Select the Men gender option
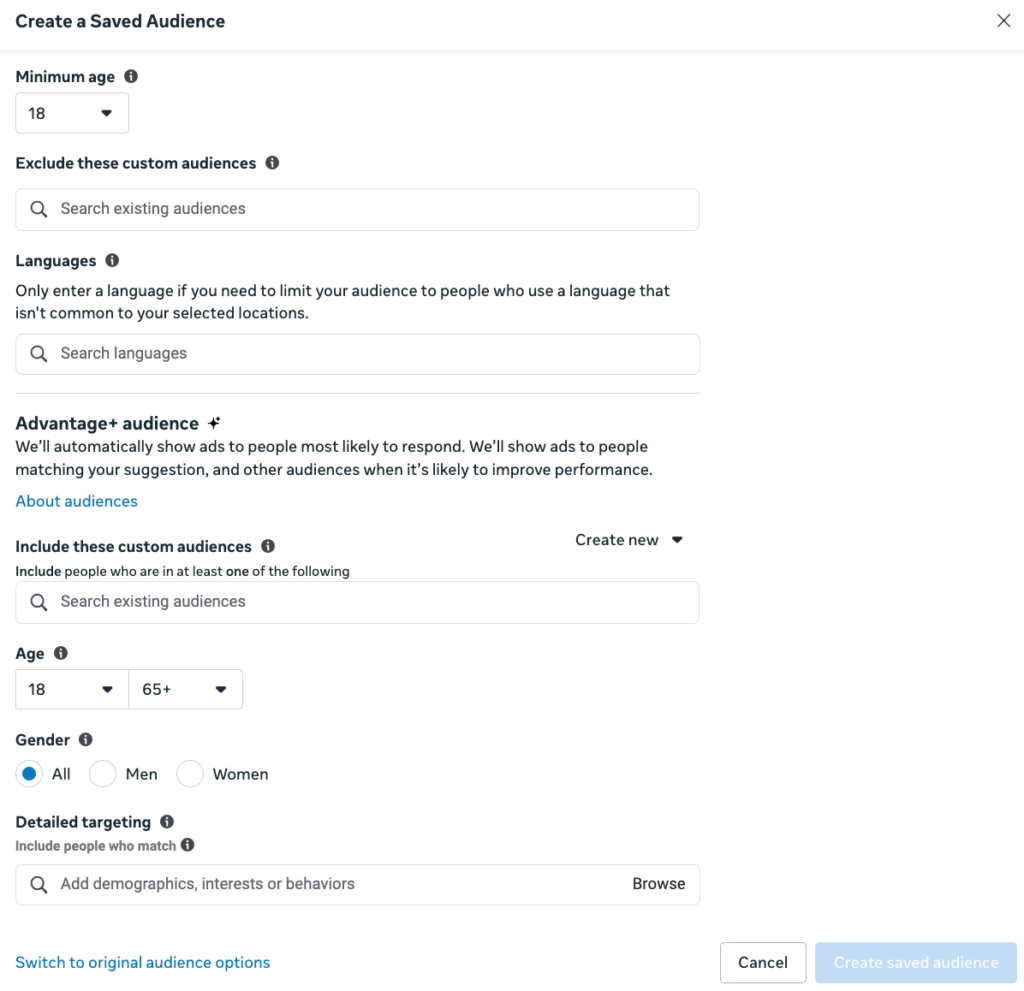The image size is (1024, 991). (x=102, y=774)
